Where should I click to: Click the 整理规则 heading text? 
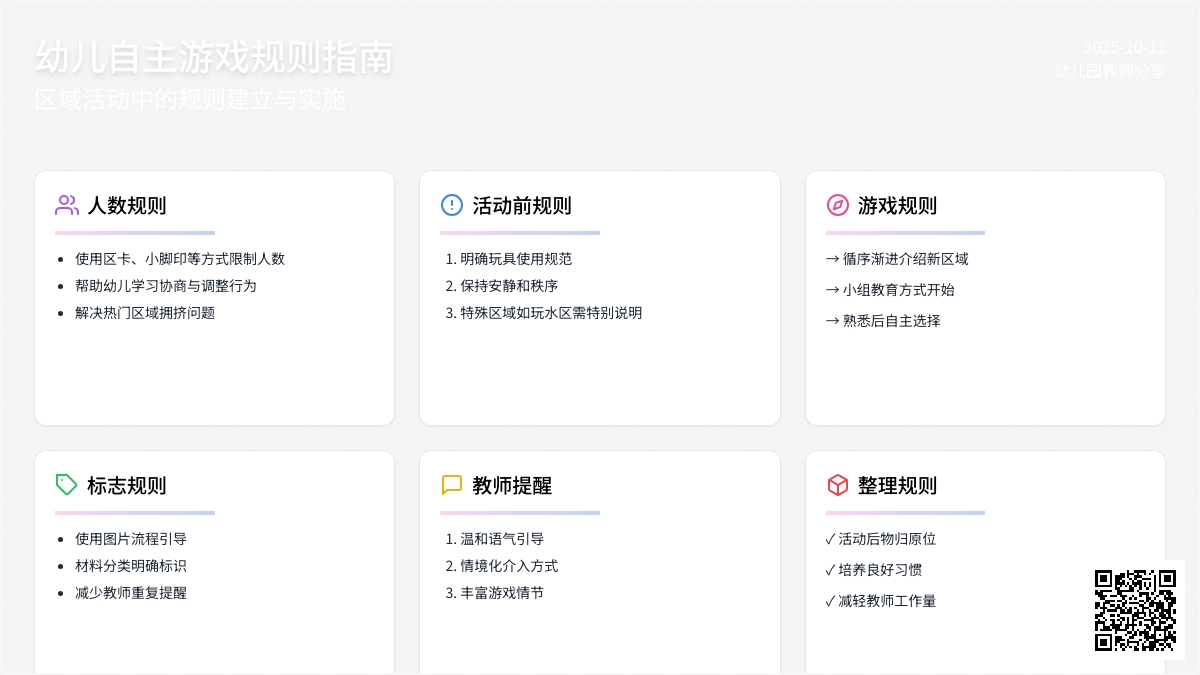point(897,486)
